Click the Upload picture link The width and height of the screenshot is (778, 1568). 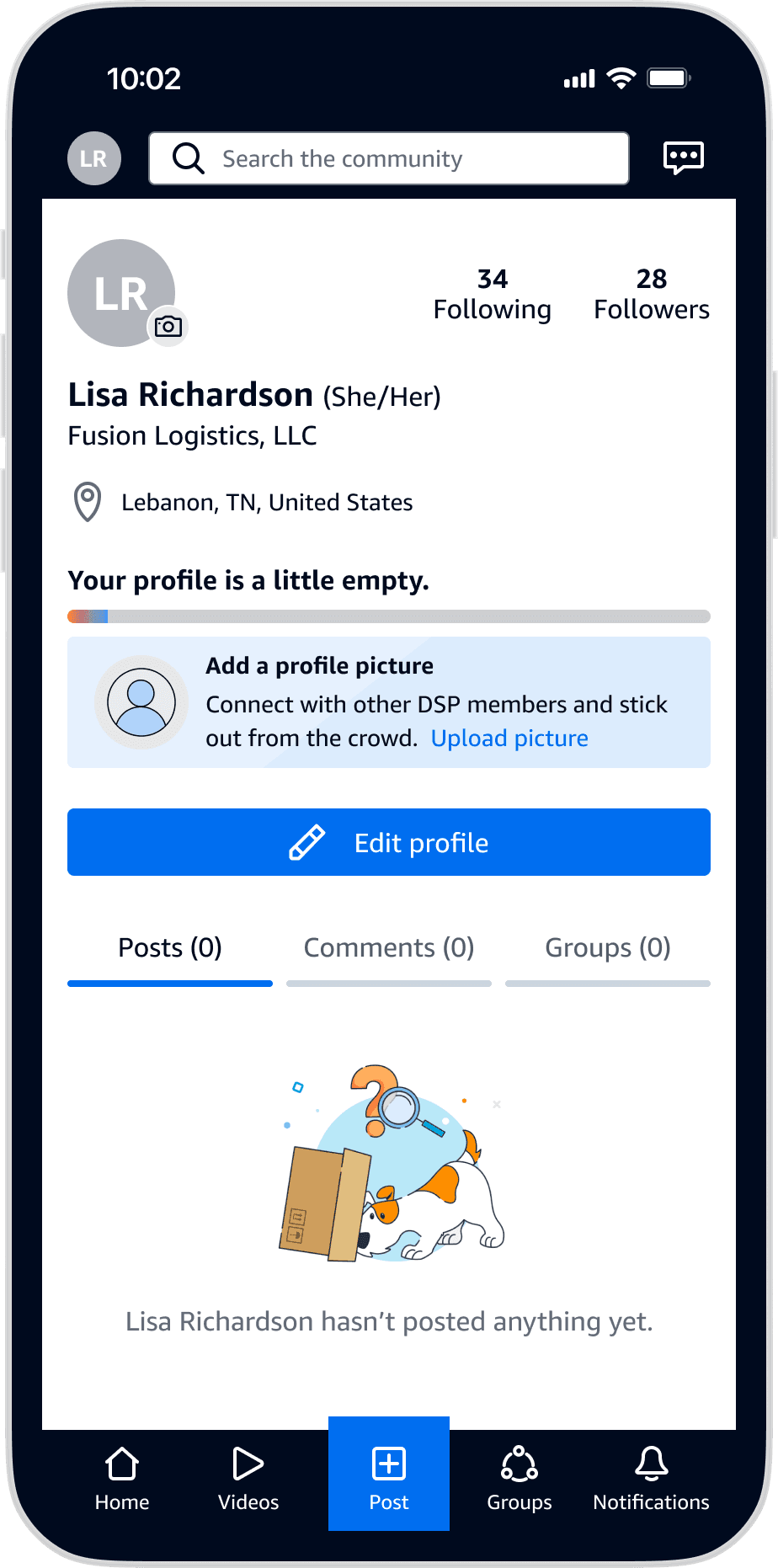(x=509, y=739)
